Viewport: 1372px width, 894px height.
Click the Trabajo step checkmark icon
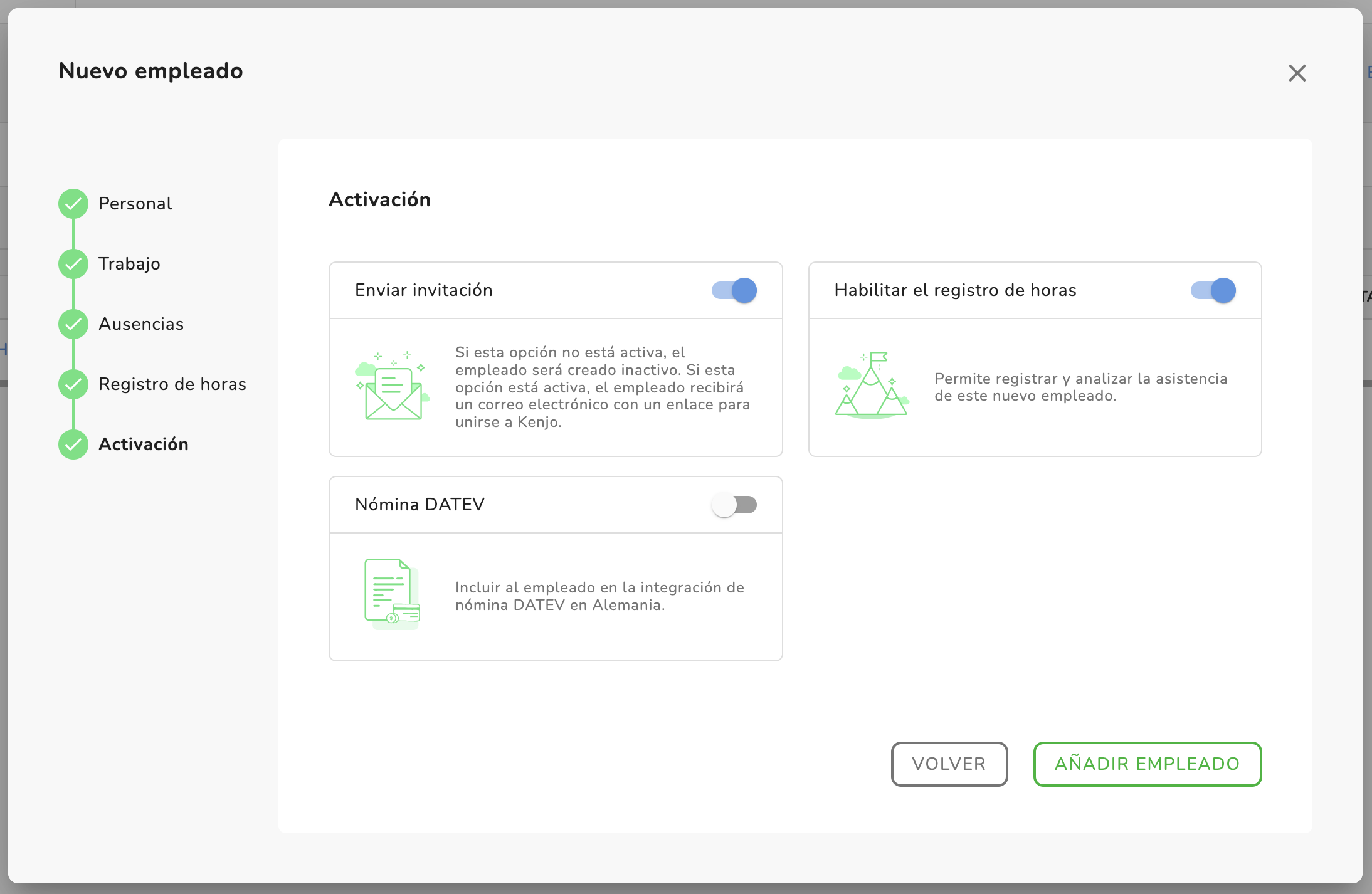(x=73, y=264)
